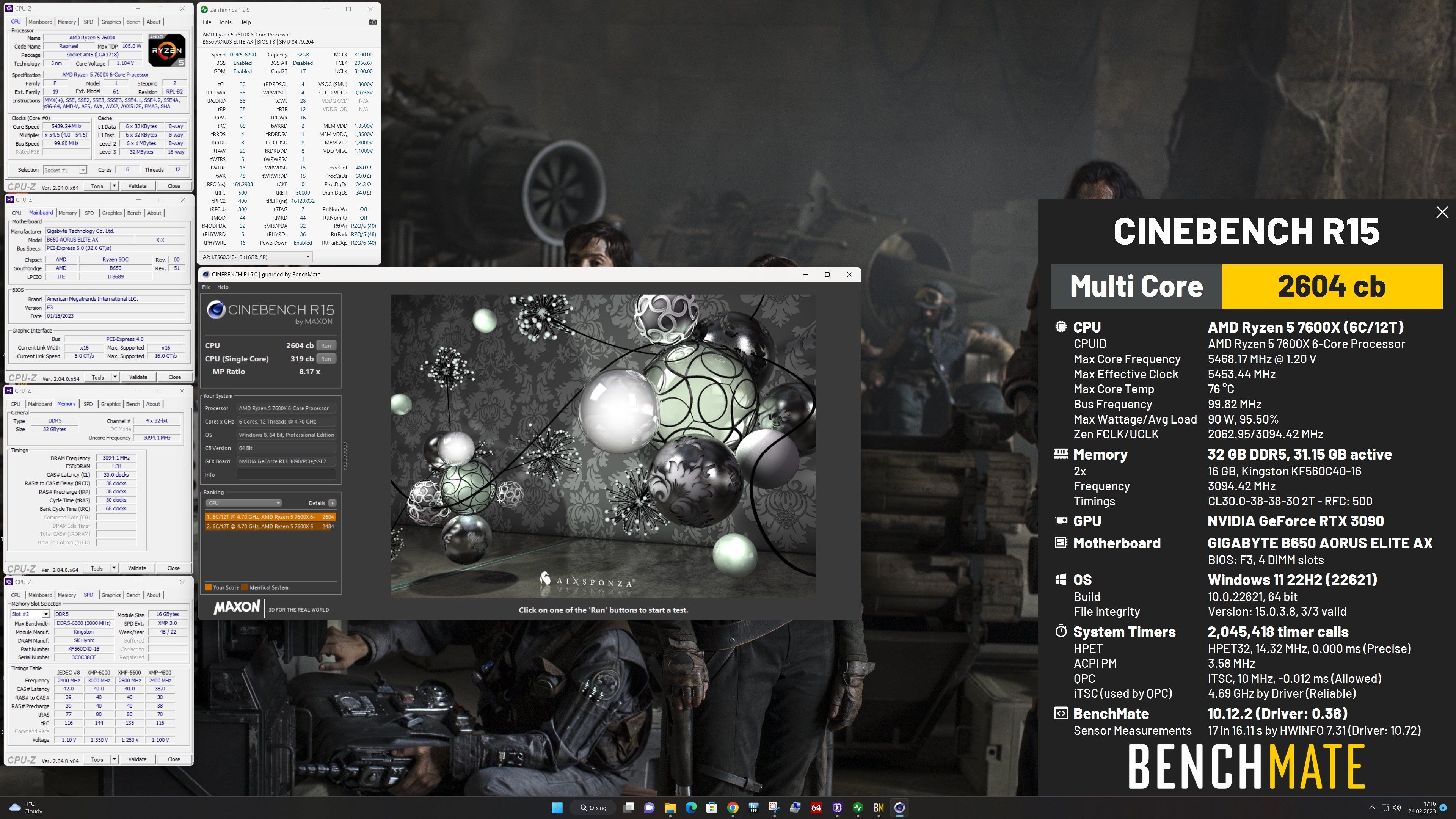Click the orange Your Score legend swatch
Viewport: 1456px width, 819px height.
208,587
